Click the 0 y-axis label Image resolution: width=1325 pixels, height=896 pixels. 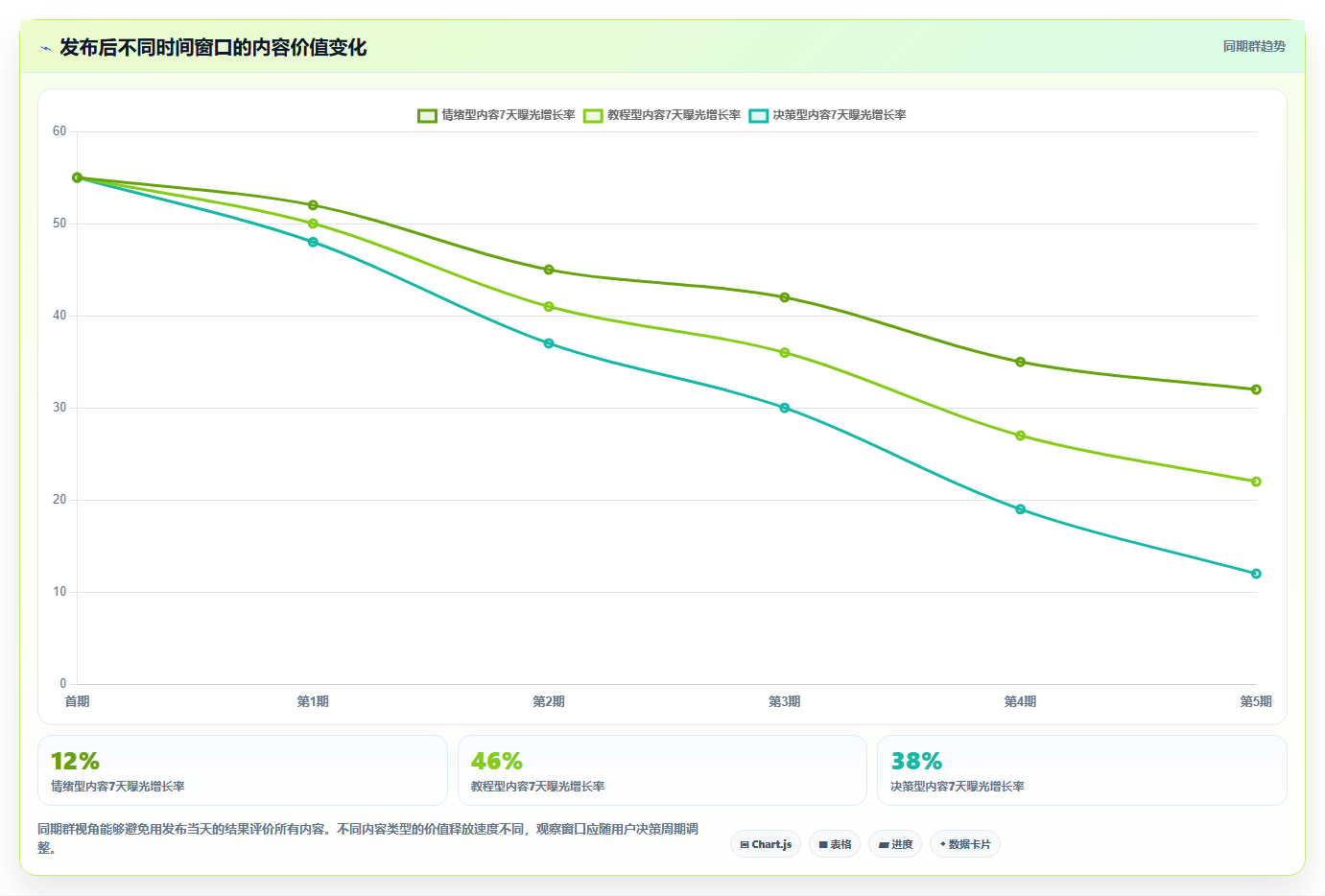click(63, 684)
